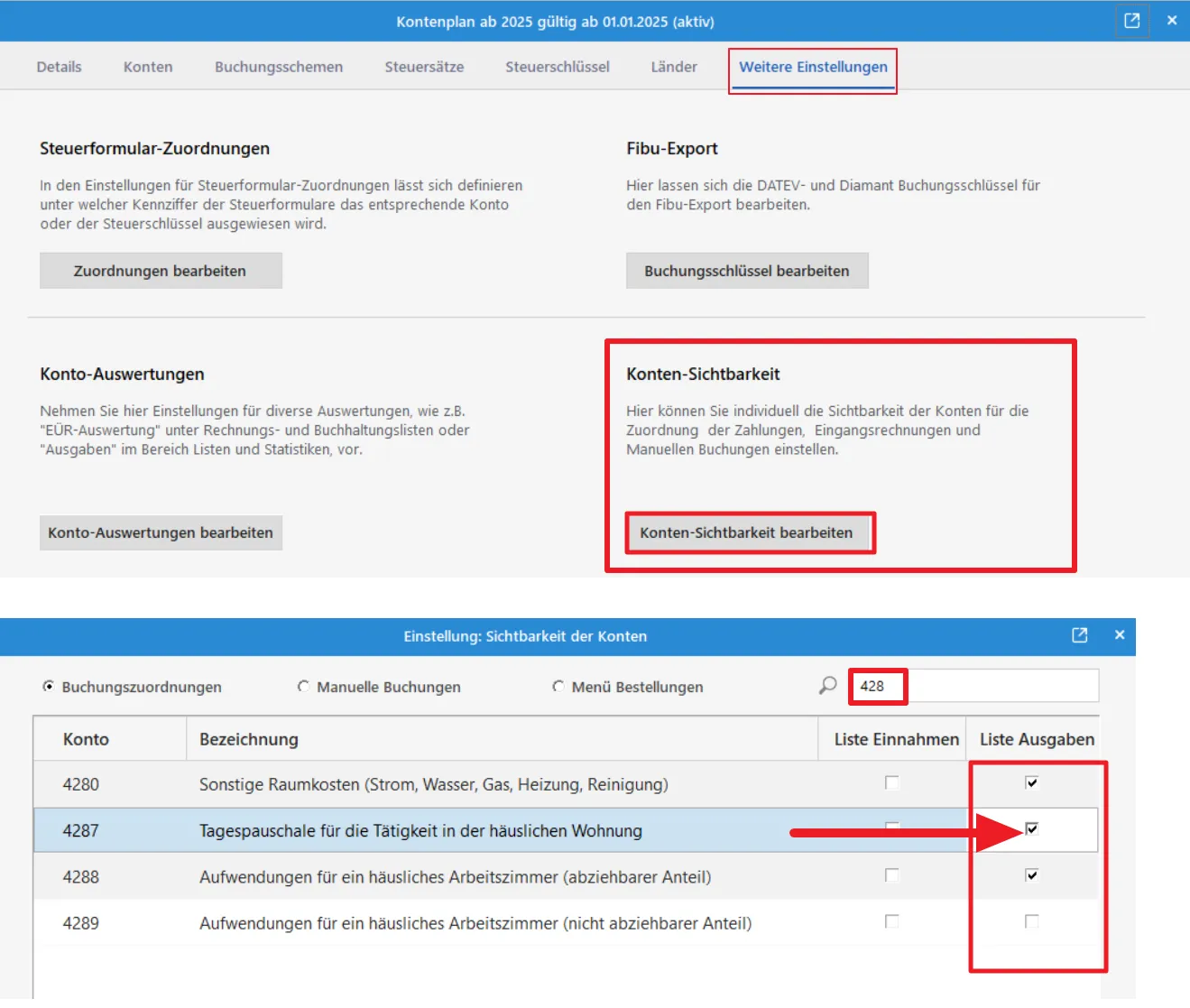Close the Kontenplan window
Viewport: 1190px width, 1008px height.
[1172, 20]
